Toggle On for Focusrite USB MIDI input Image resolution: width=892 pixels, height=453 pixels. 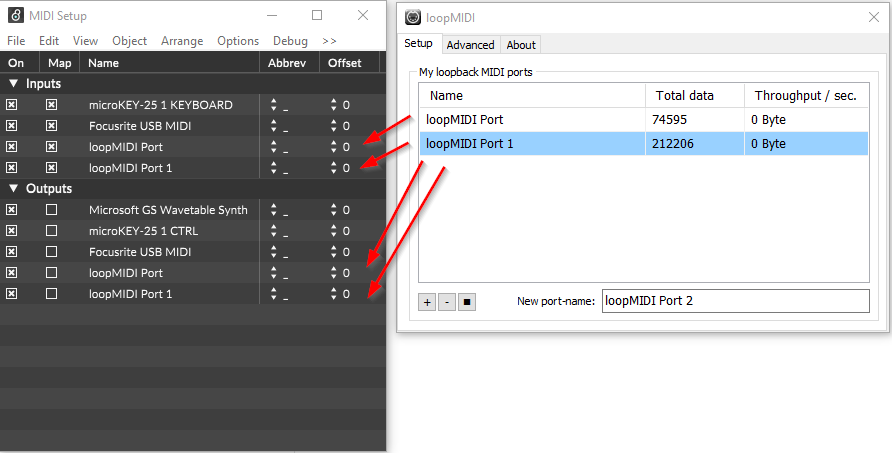(x=11, y=126)
